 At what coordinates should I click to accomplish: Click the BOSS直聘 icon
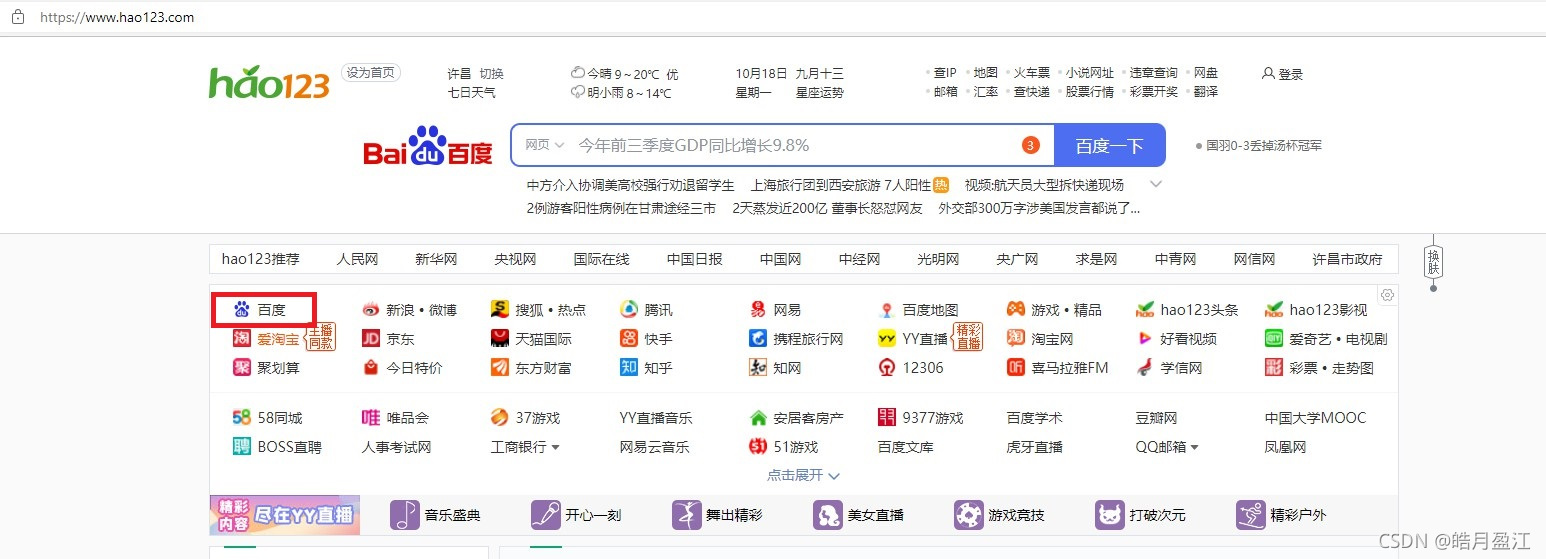[x=241, y=447]
